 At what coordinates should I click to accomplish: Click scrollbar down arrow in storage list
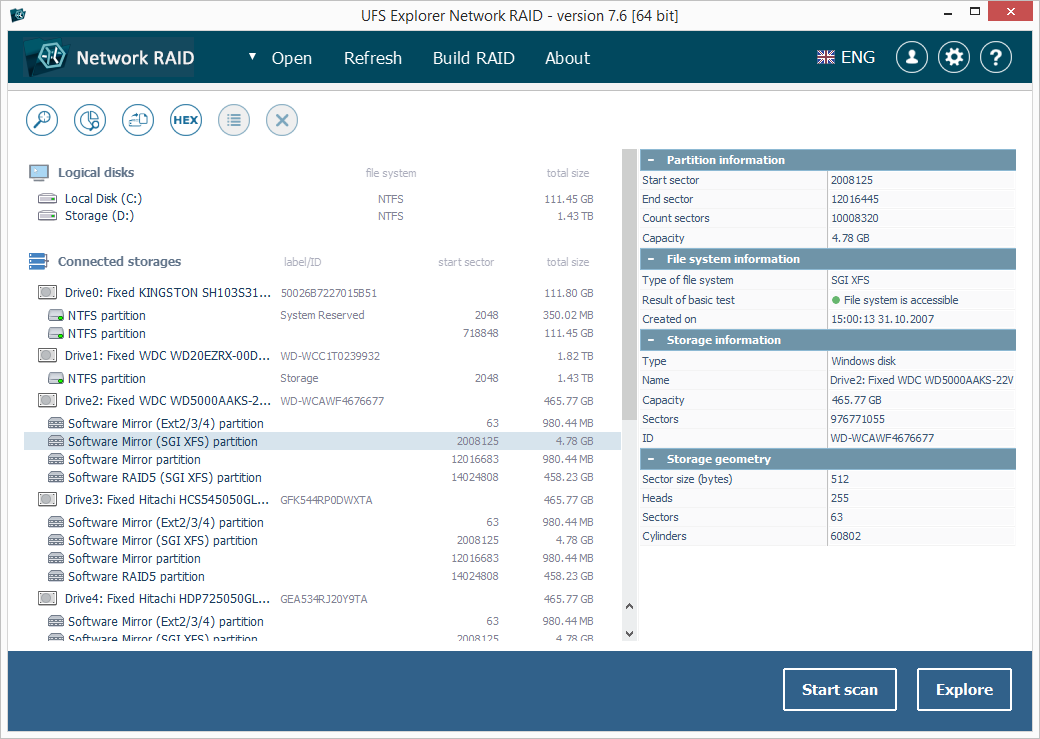[629, 634]
